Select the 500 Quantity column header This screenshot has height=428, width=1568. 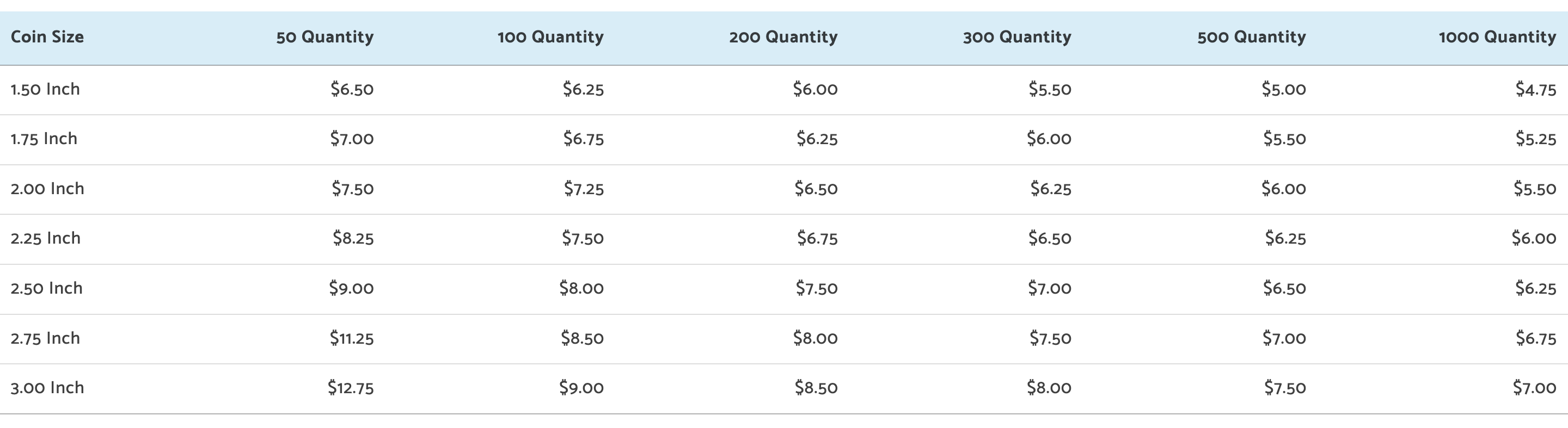point(1252,37)
